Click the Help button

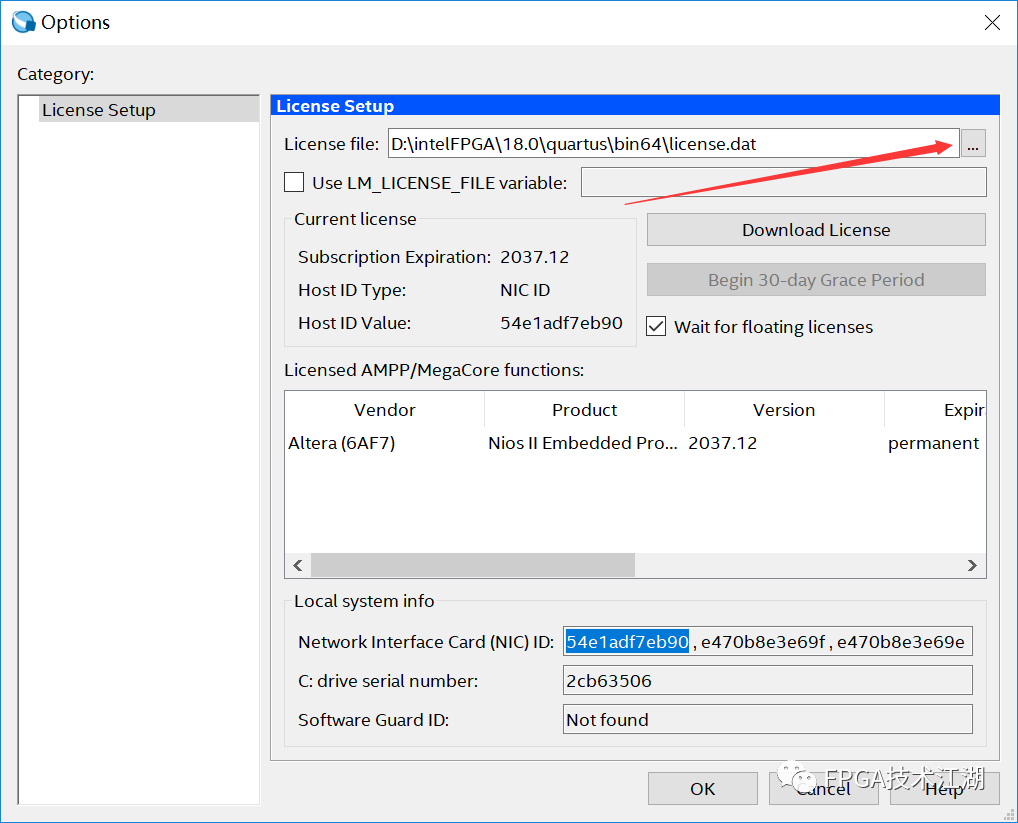[x=944, y=789]
